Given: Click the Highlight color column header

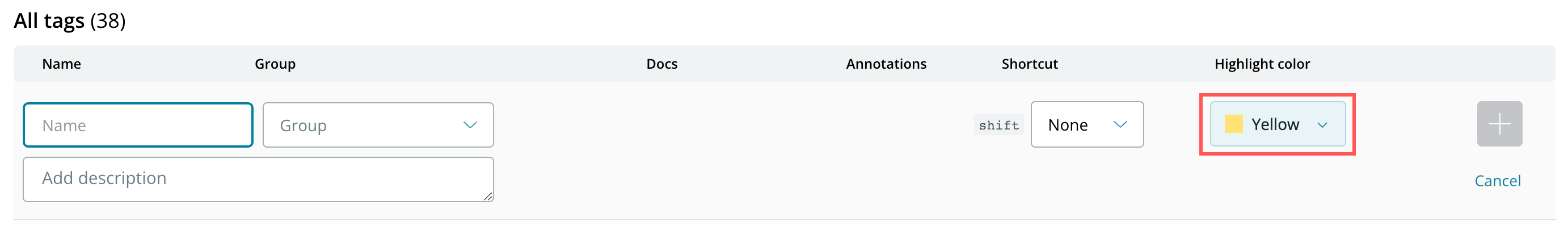Looking at the screenshot, I should (x=1262, y=64).
